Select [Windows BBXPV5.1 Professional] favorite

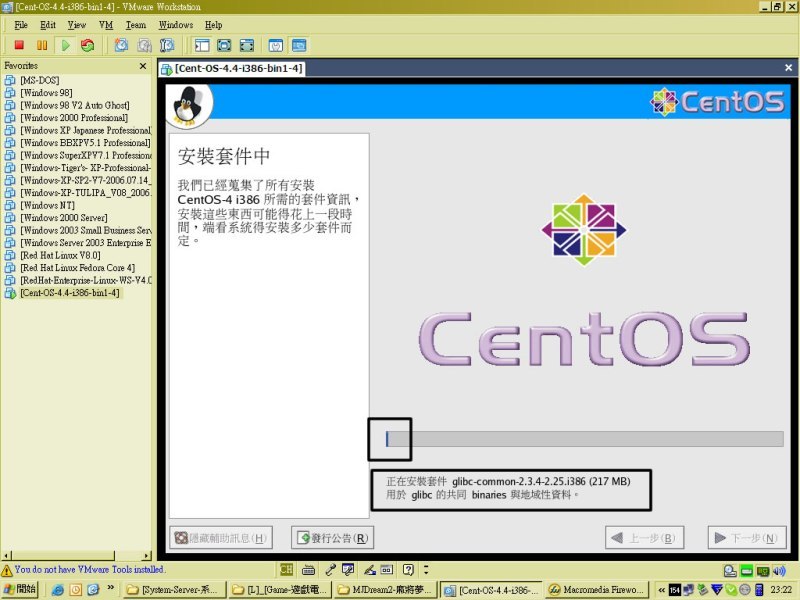coord(85,143)
